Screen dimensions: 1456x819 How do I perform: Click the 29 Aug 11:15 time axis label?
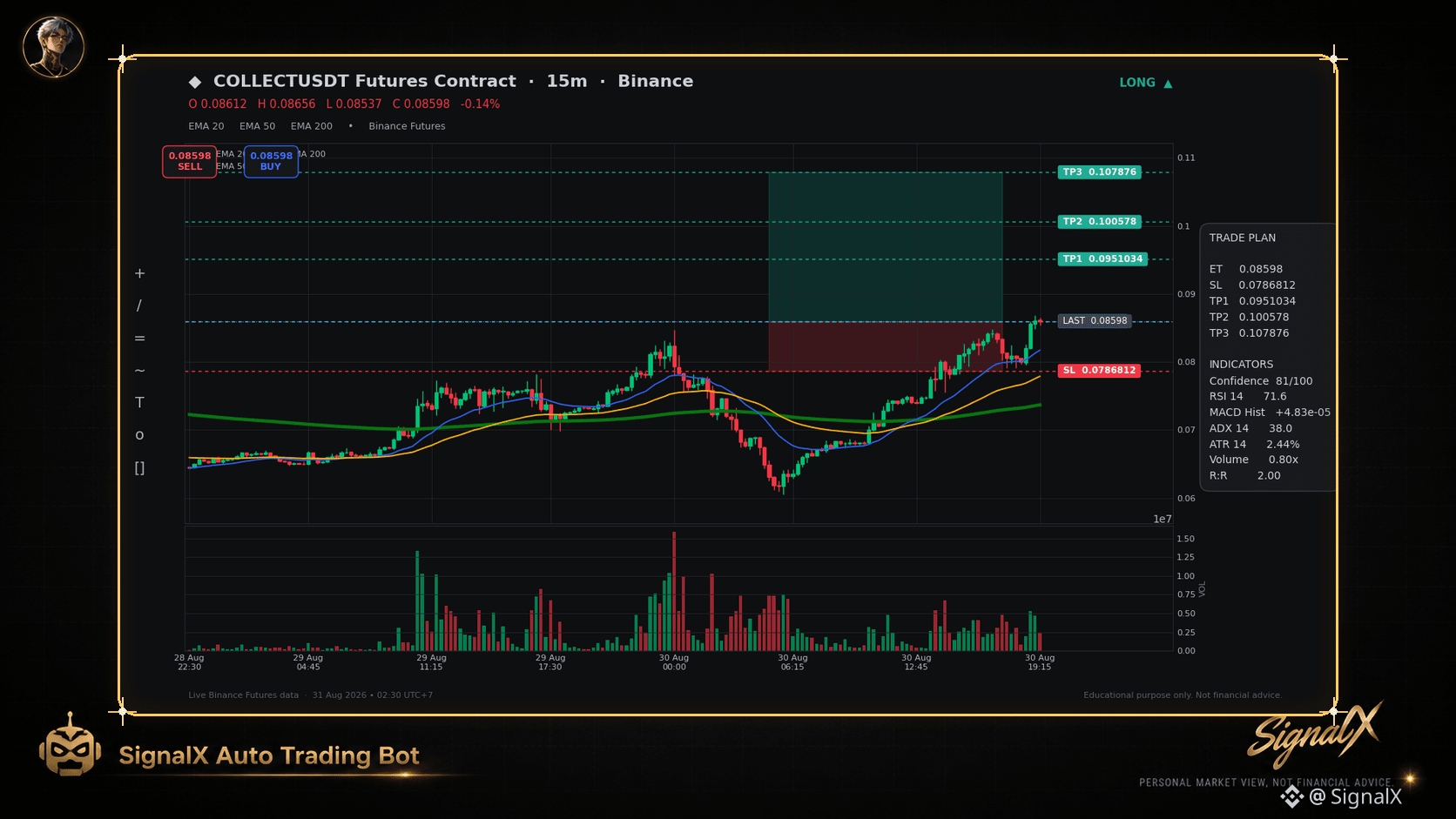[431, 662]
